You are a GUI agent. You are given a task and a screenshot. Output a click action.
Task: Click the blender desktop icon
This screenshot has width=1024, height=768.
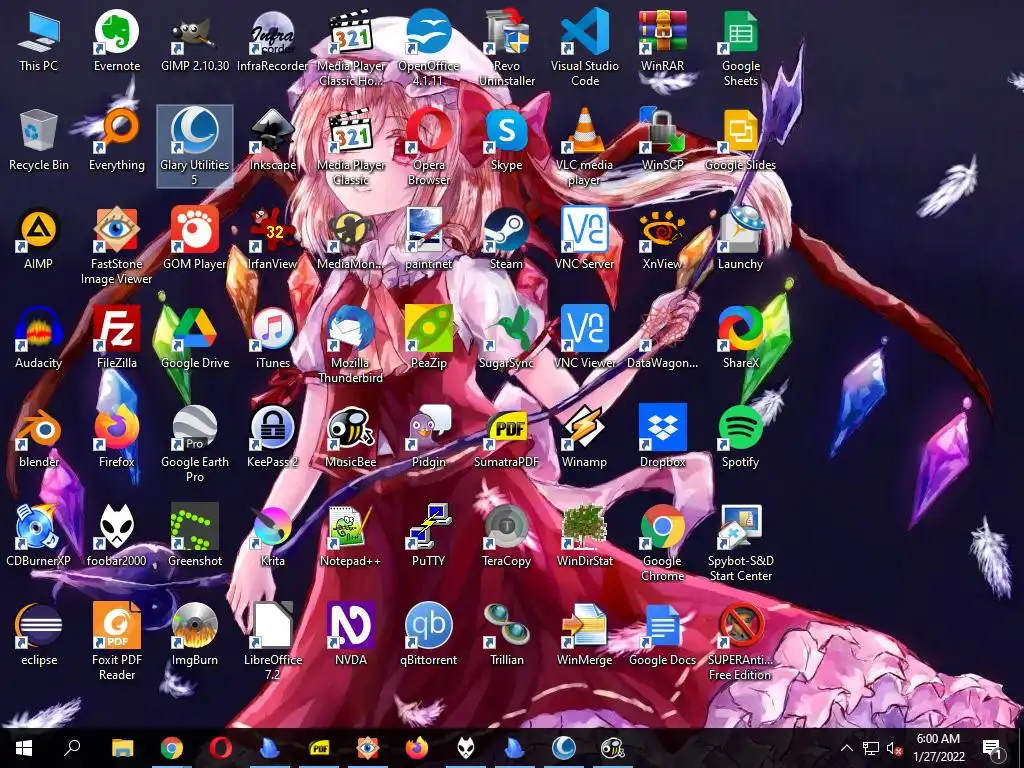pyautogui.click(x=39, y=438)
